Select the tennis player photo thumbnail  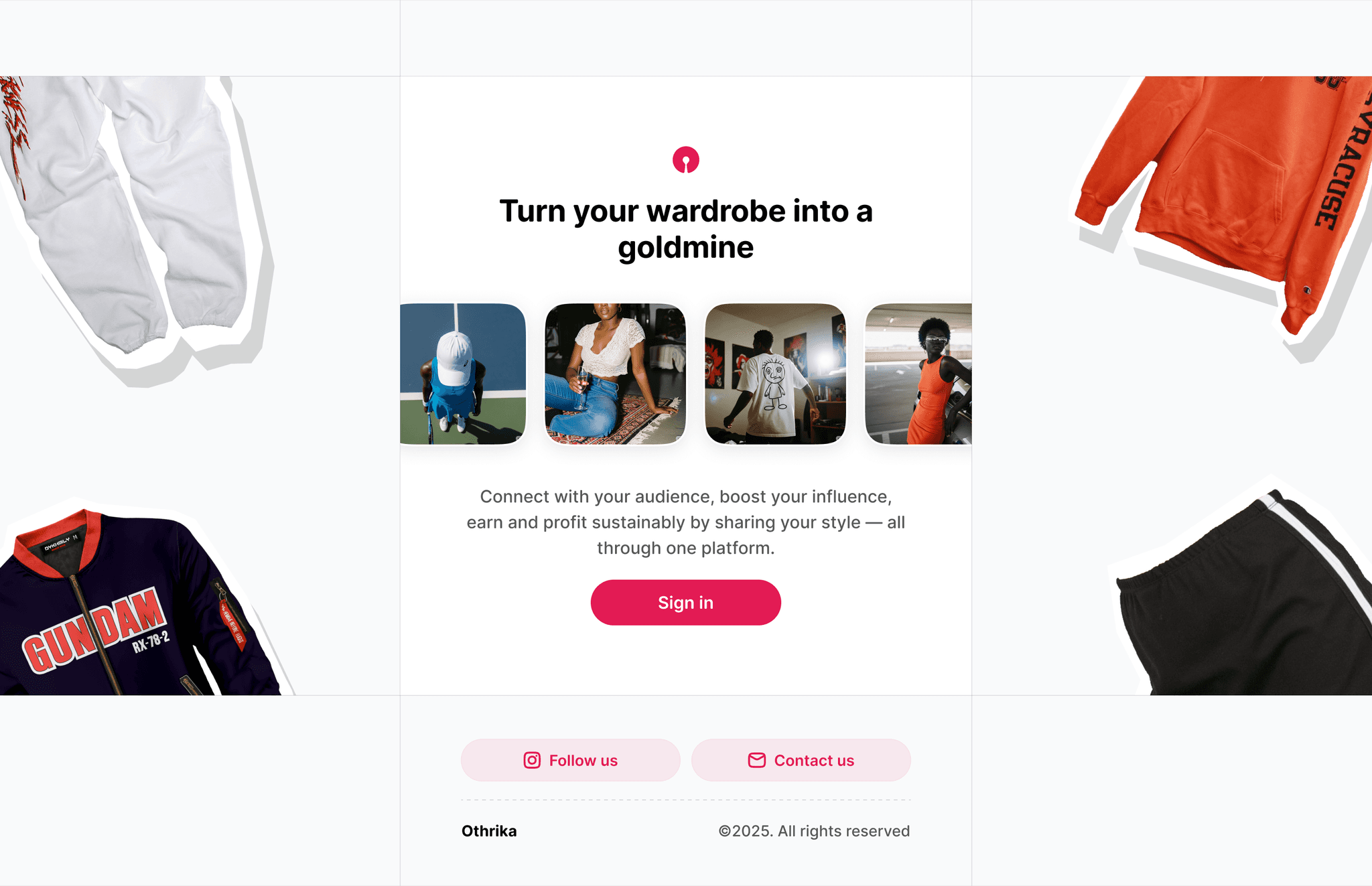coord(463,374)
